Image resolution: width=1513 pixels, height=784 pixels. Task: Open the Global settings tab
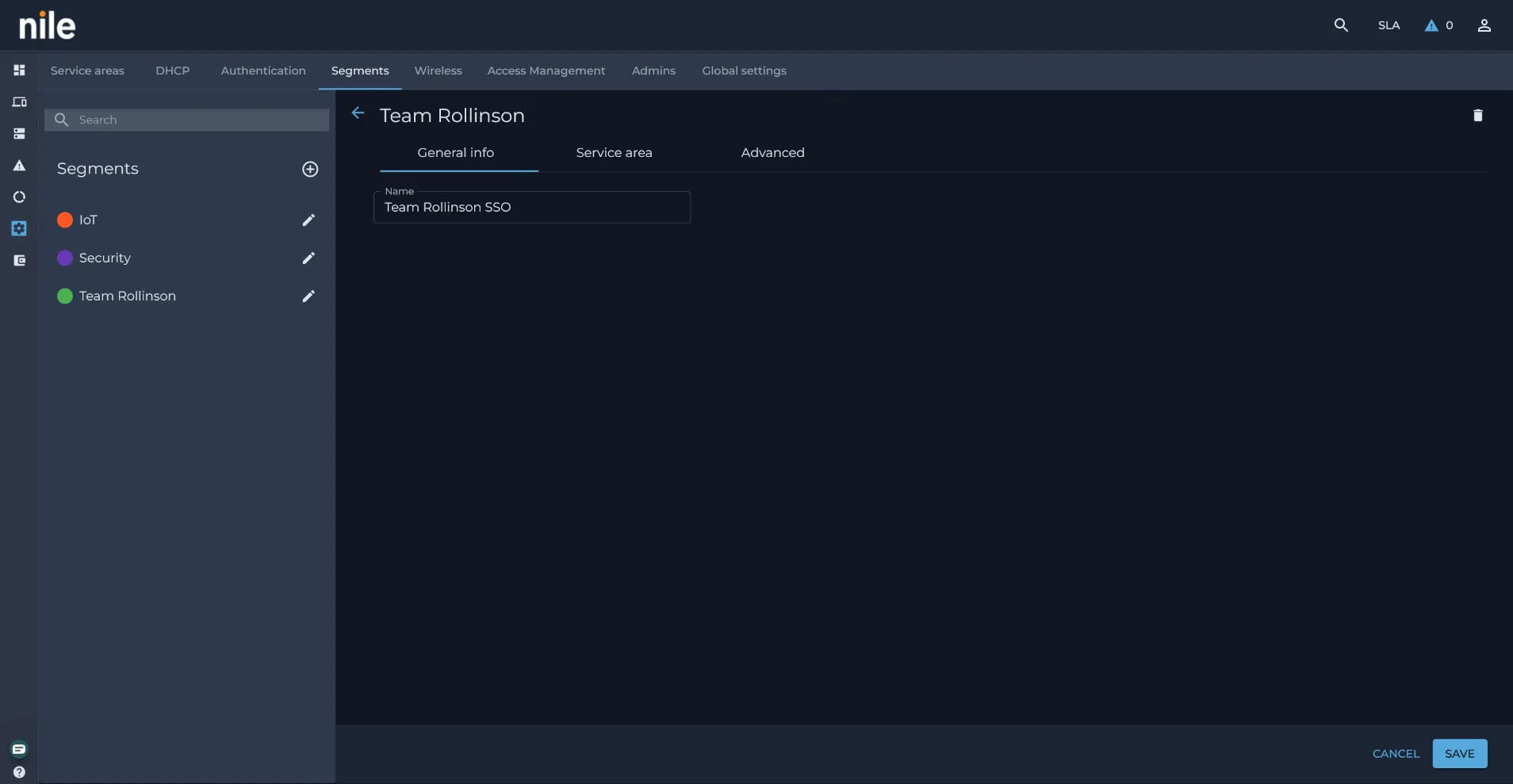tap(745, 71)
